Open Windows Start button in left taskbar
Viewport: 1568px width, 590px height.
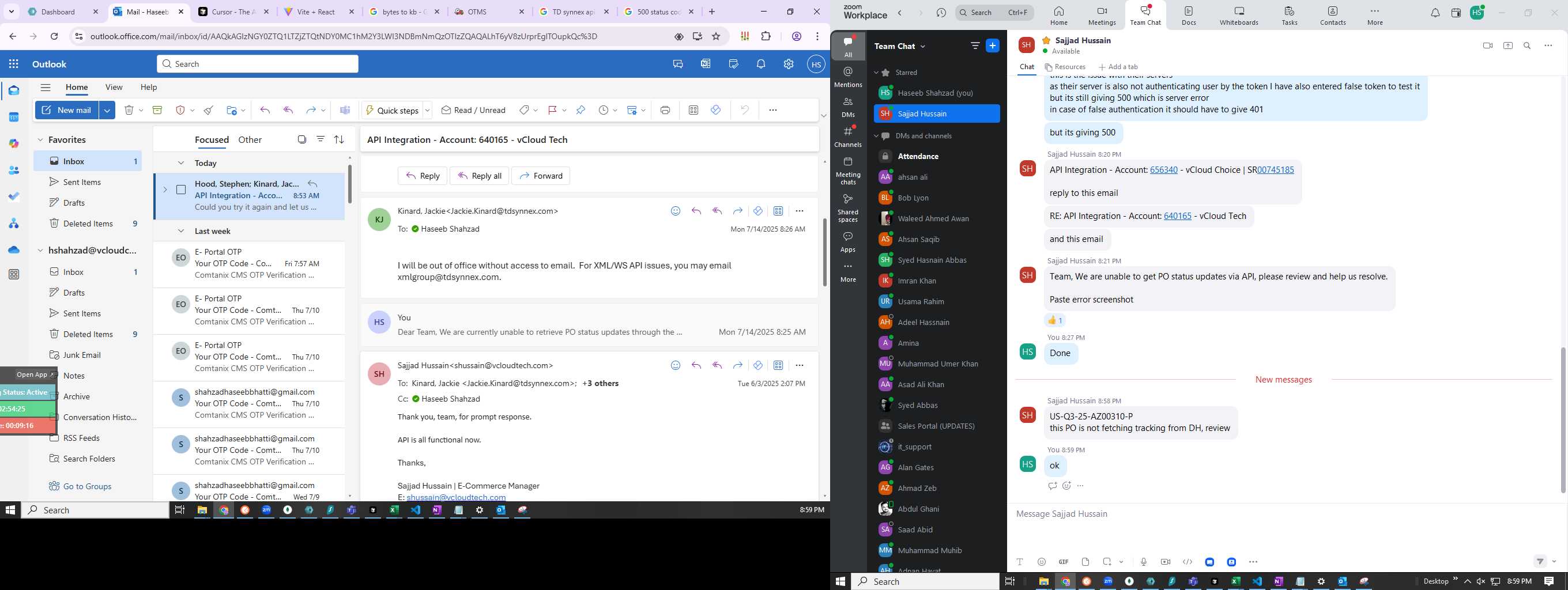[x=10, y=510]
